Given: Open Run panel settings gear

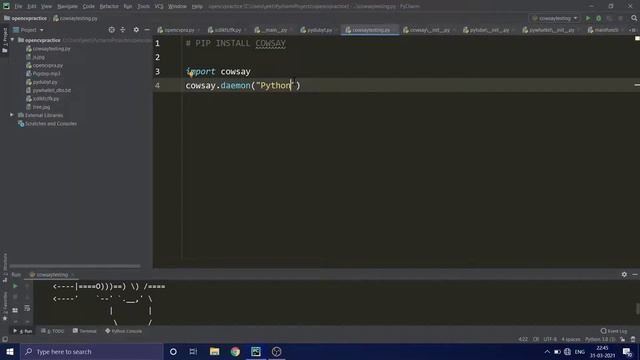Looking at the screenshot, I should (x=624, y=275).
